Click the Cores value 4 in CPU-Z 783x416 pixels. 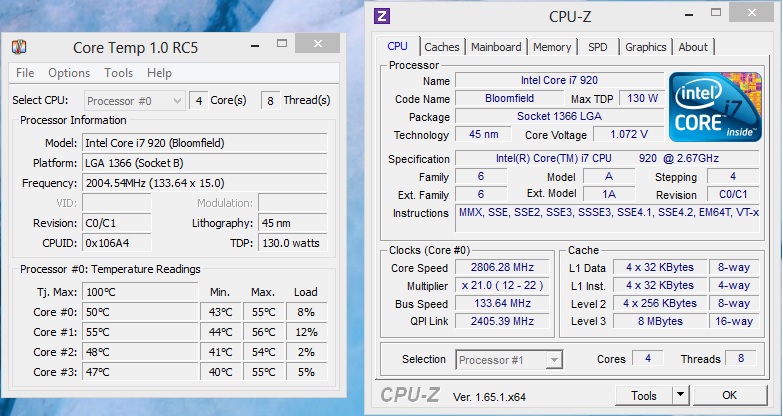648,358
